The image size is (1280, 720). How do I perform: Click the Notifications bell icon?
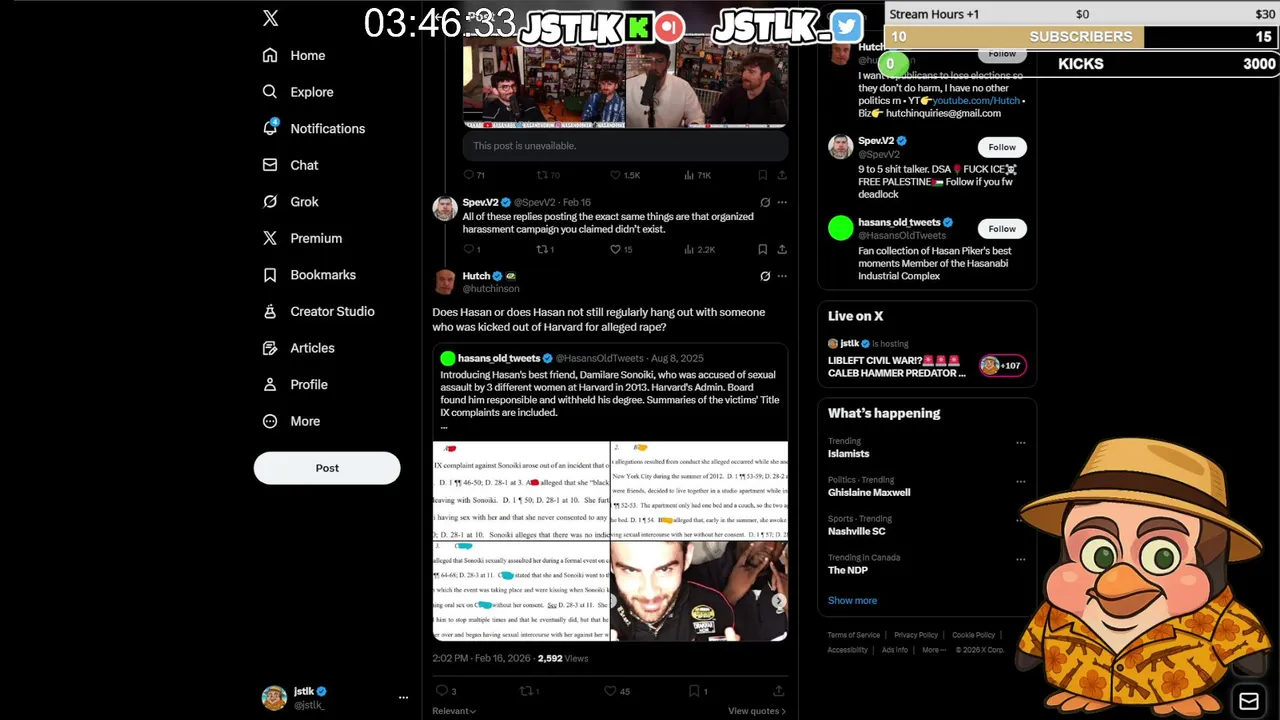270,128
